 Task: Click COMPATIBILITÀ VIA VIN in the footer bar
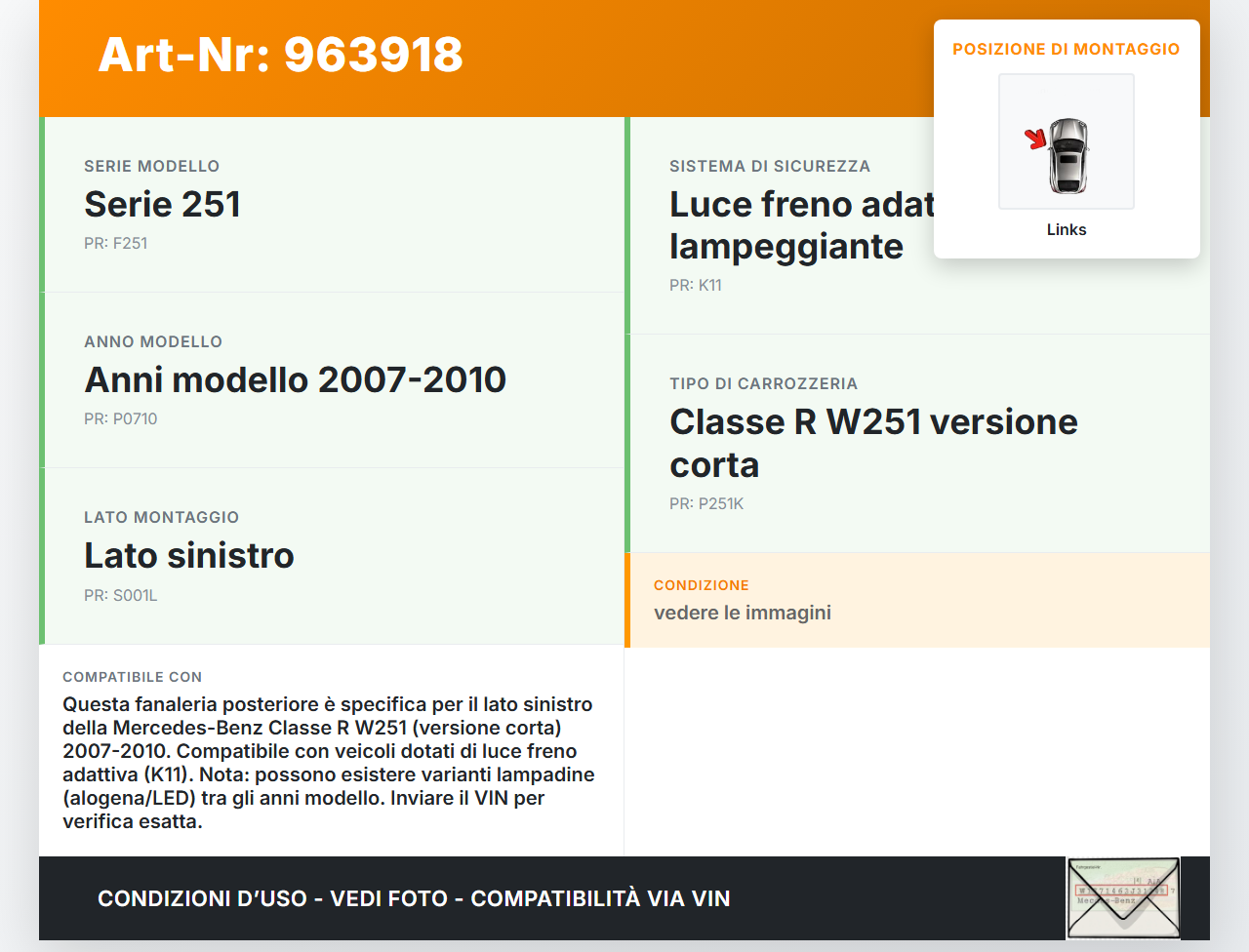tap(601, 897)
